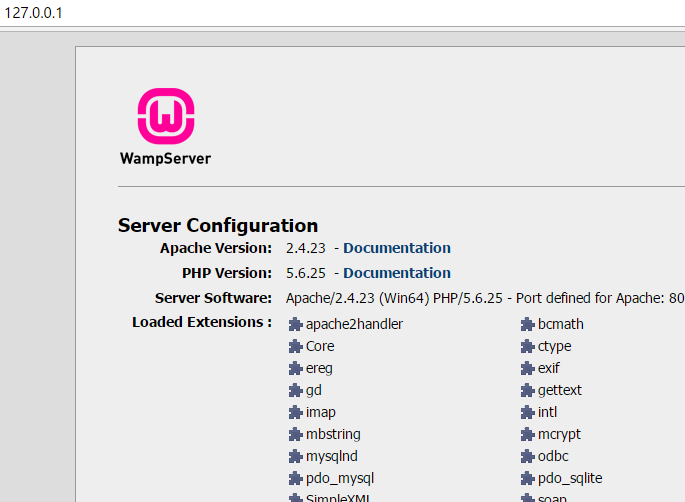Click the mcrypt extension name
The width and height of the screenshot is (685, 502).
coord(559,434)
